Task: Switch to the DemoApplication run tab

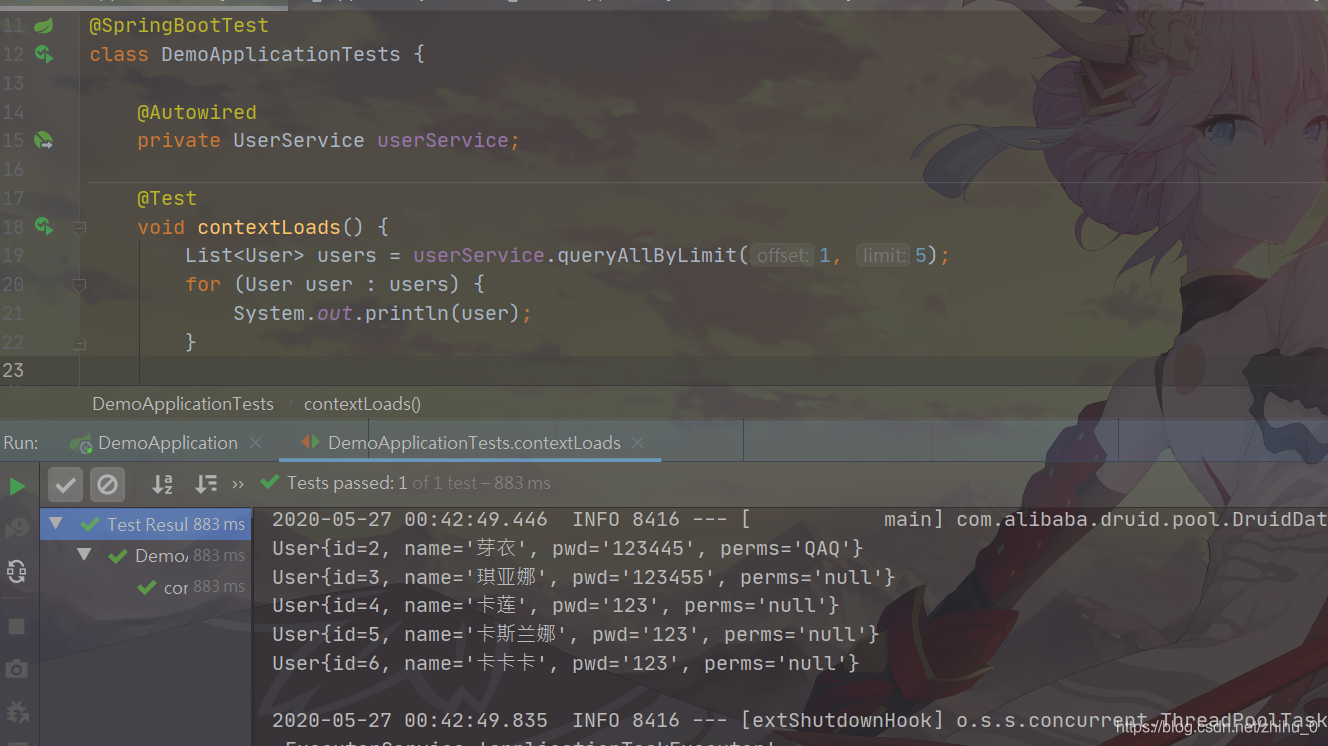Action: 167,443
